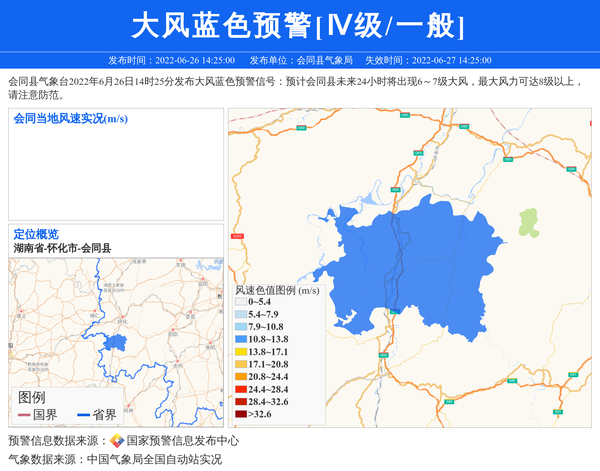Pick the >32.6 darkest red swatch
The image size is (600, 471).
(241, 414)
